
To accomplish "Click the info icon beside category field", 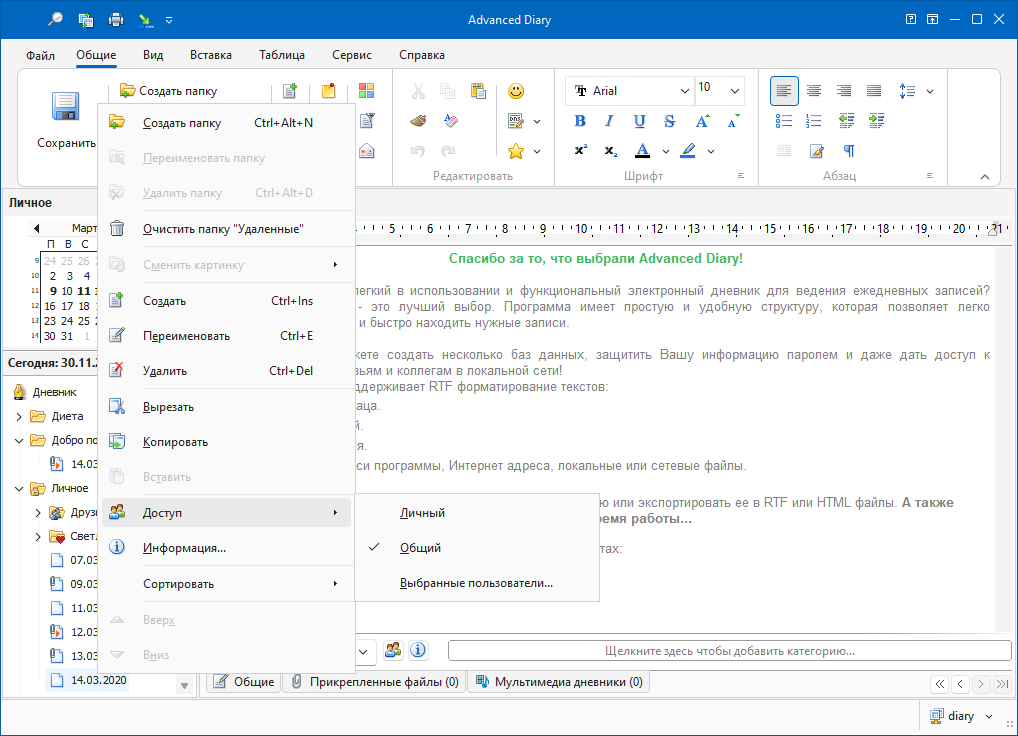I will click(x=418, y=650).
